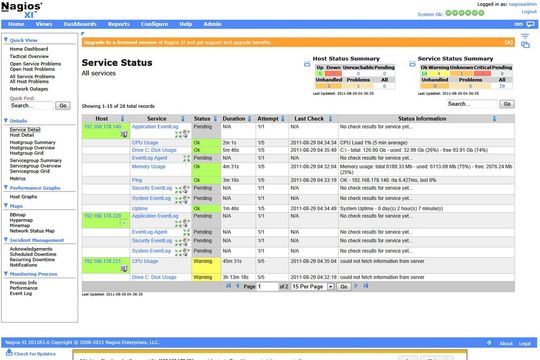Open the Views menu
This screenshot has width=540, height=360.
click(44, 24)
